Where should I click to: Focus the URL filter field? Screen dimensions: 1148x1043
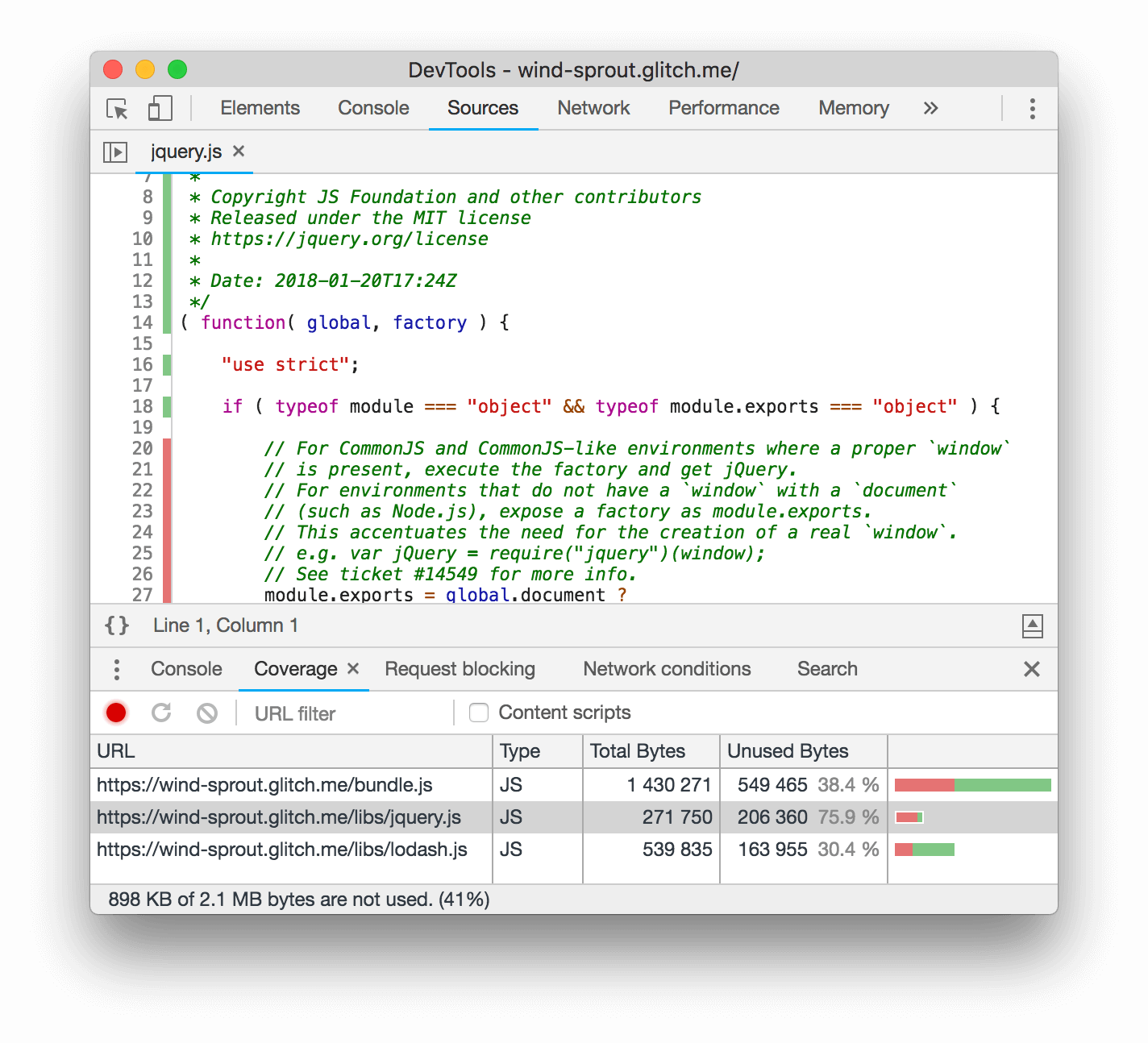pos(322,713)
